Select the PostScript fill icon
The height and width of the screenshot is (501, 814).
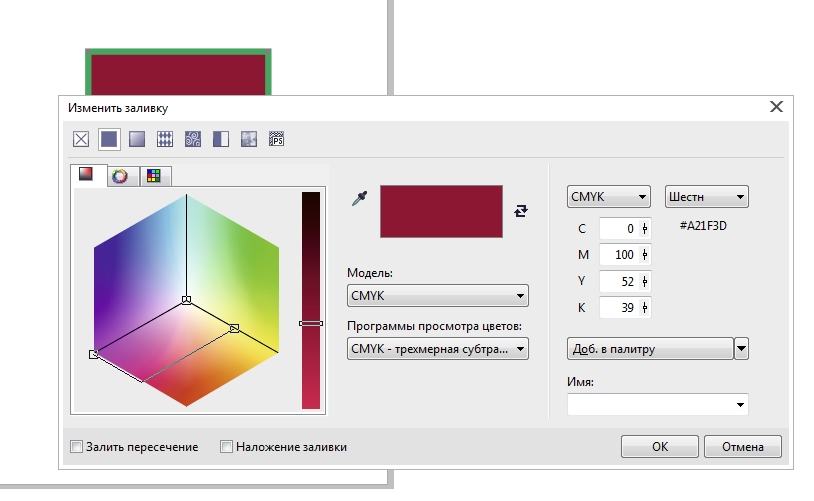(277, 139)
